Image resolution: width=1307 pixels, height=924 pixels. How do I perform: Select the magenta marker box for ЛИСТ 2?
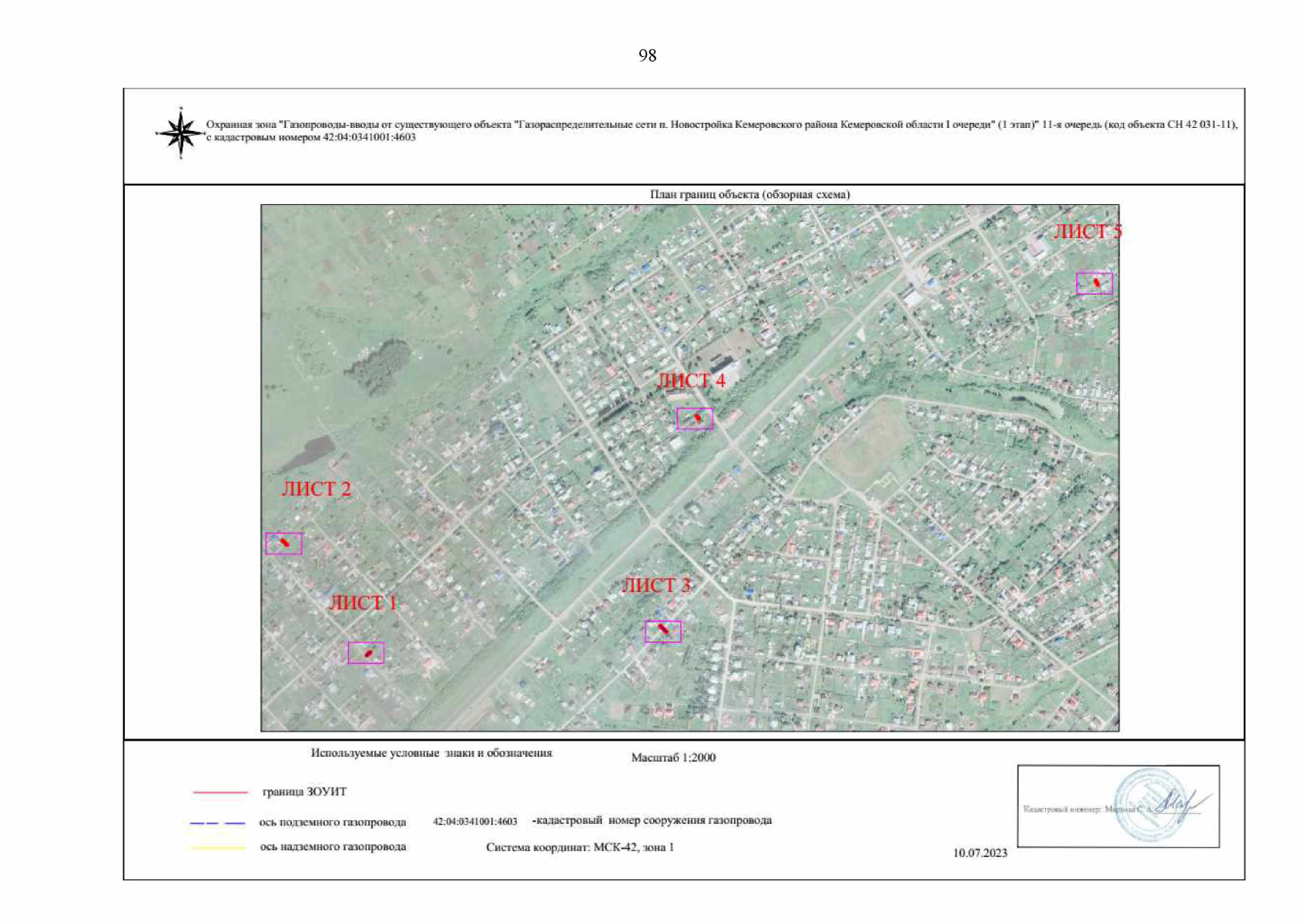tap(283, 544)
